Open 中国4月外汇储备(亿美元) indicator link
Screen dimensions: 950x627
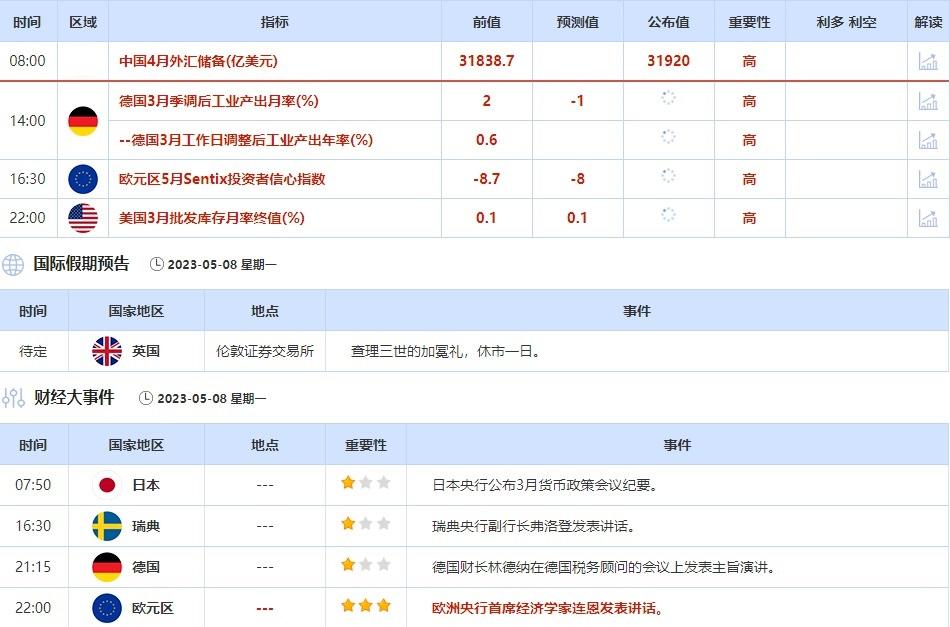(198, 61)
